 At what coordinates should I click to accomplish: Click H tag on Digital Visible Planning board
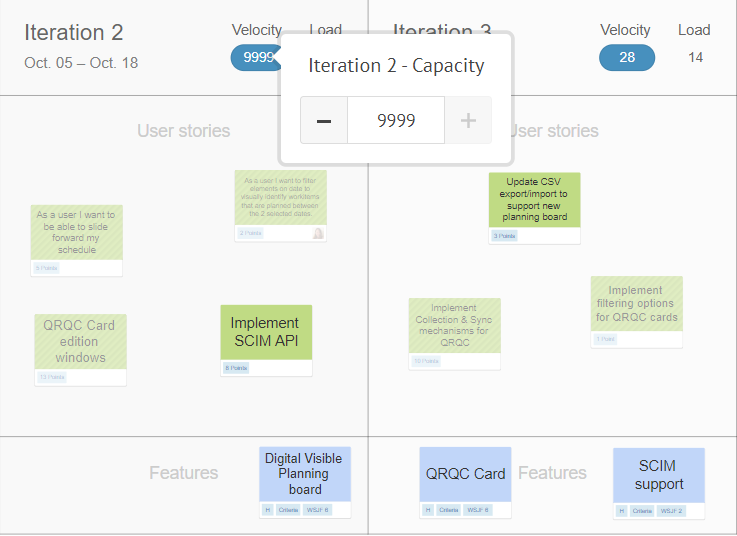267,510
